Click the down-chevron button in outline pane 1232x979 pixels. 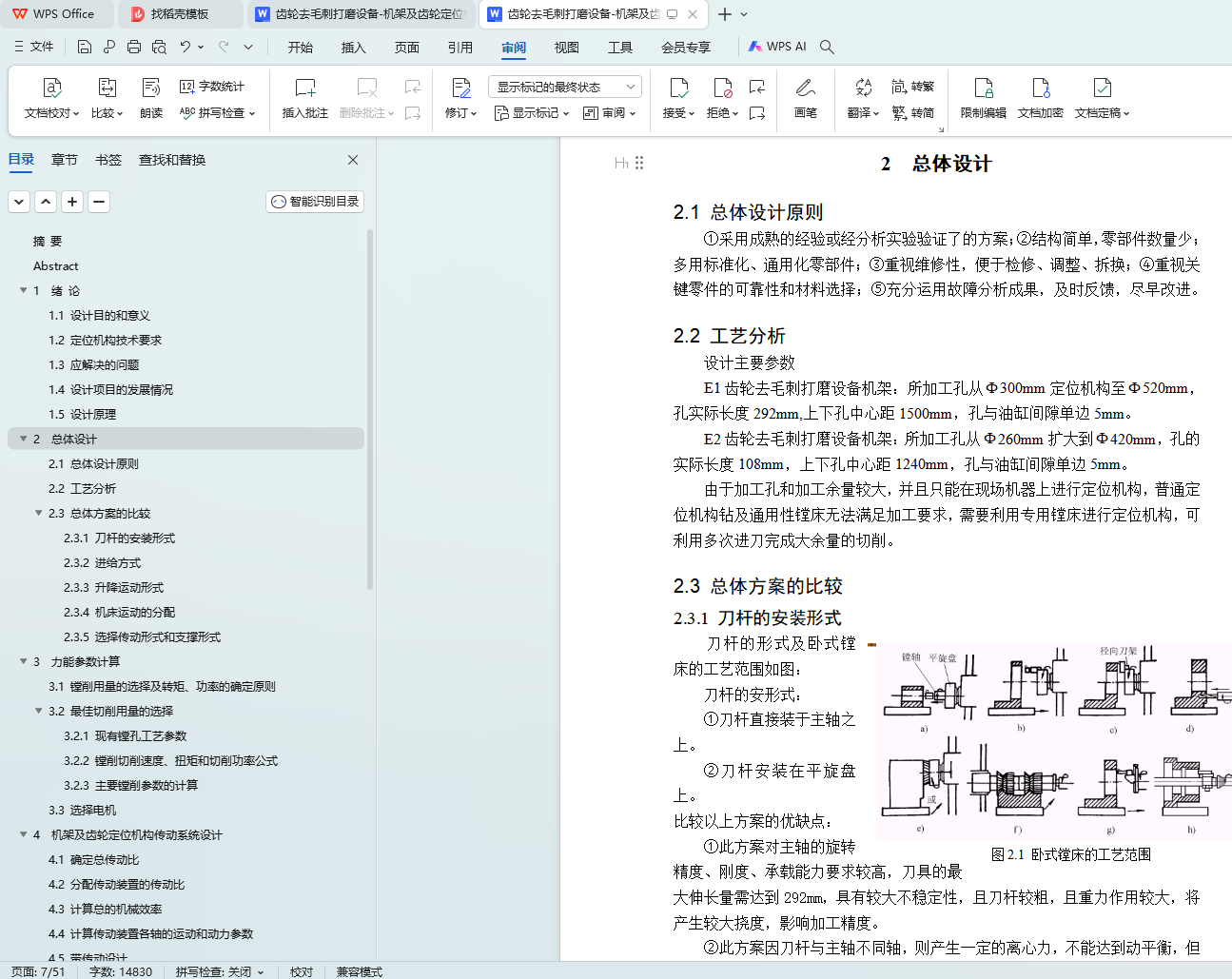click(x=19, y=202)
